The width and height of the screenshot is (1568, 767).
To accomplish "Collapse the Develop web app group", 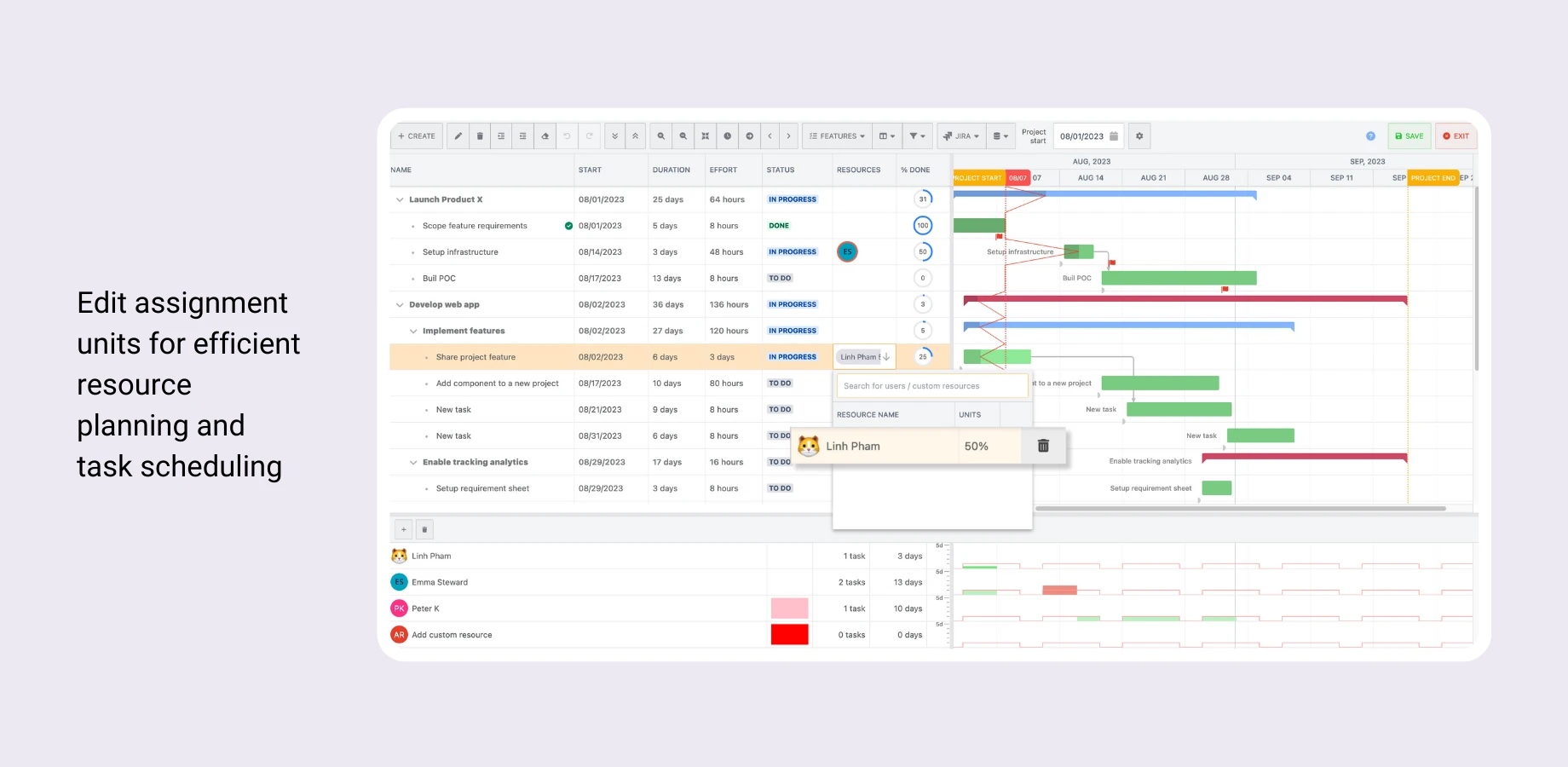I will pos(399,304).
